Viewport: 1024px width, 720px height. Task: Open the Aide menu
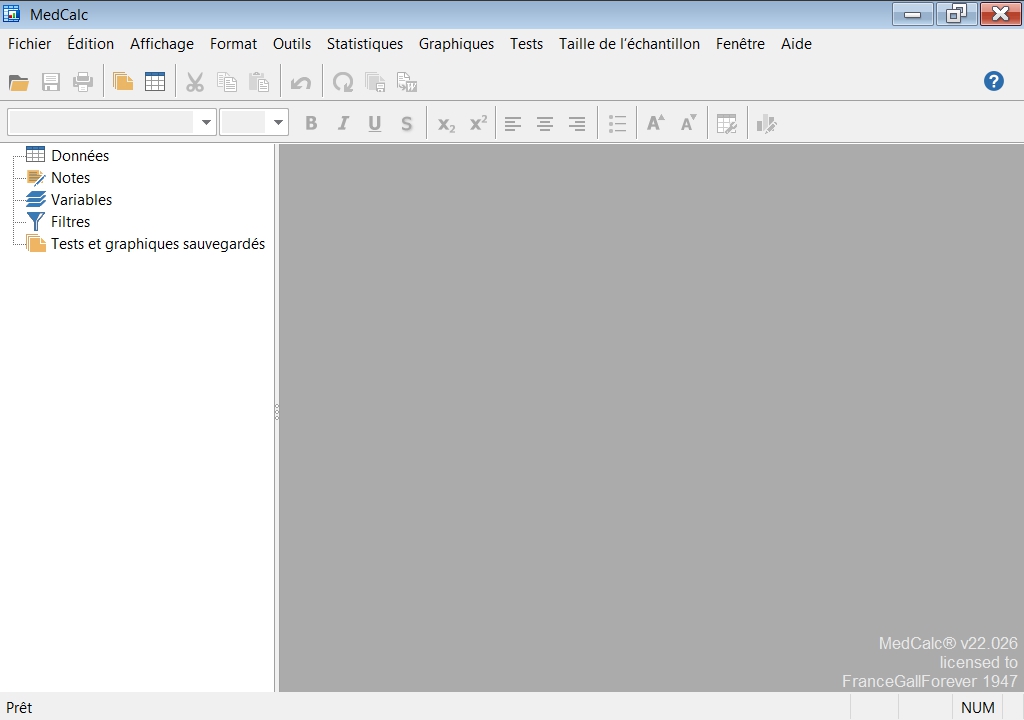pos(796,44)
